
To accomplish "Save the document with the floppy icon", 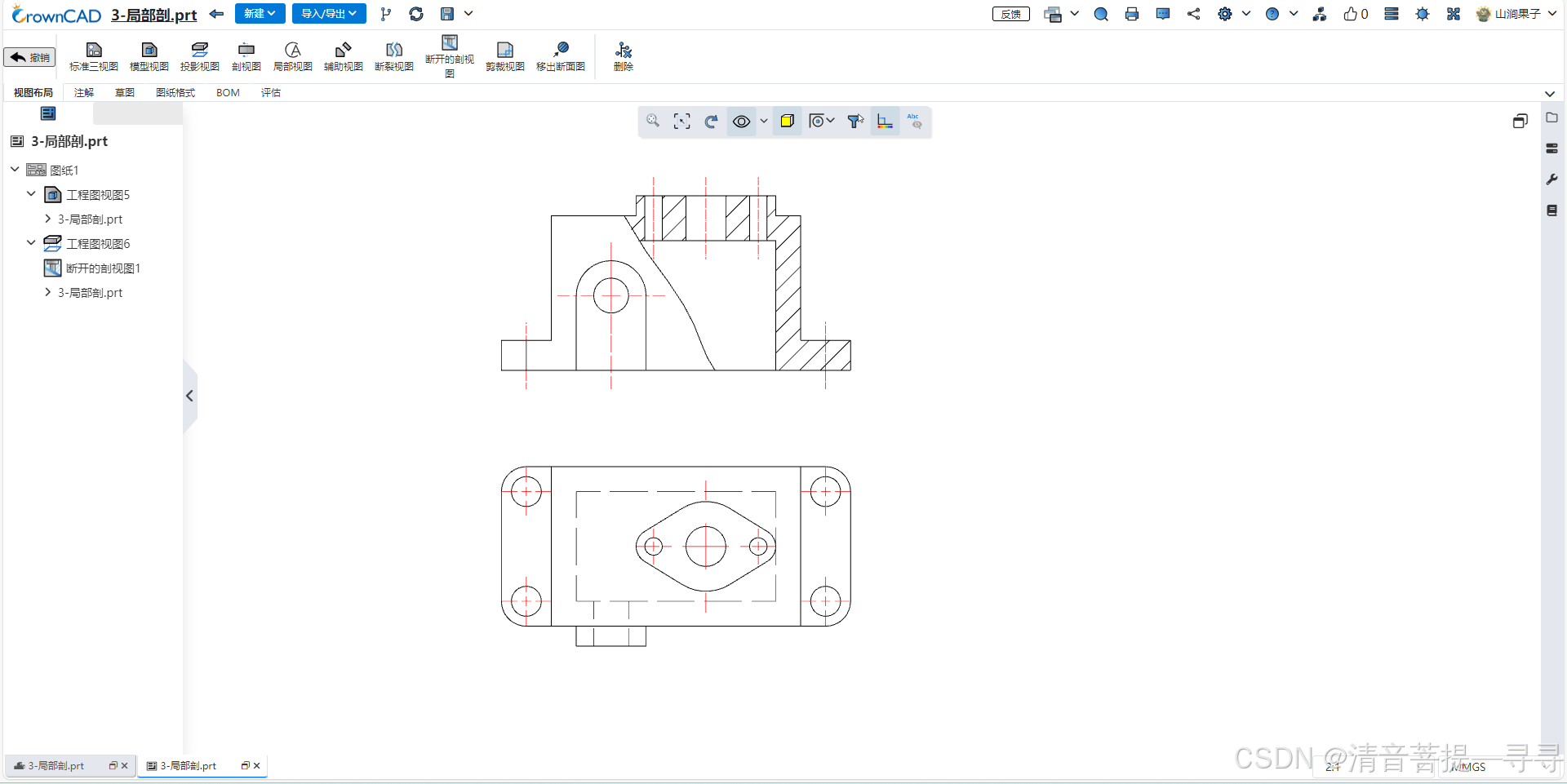I will 447,14.
